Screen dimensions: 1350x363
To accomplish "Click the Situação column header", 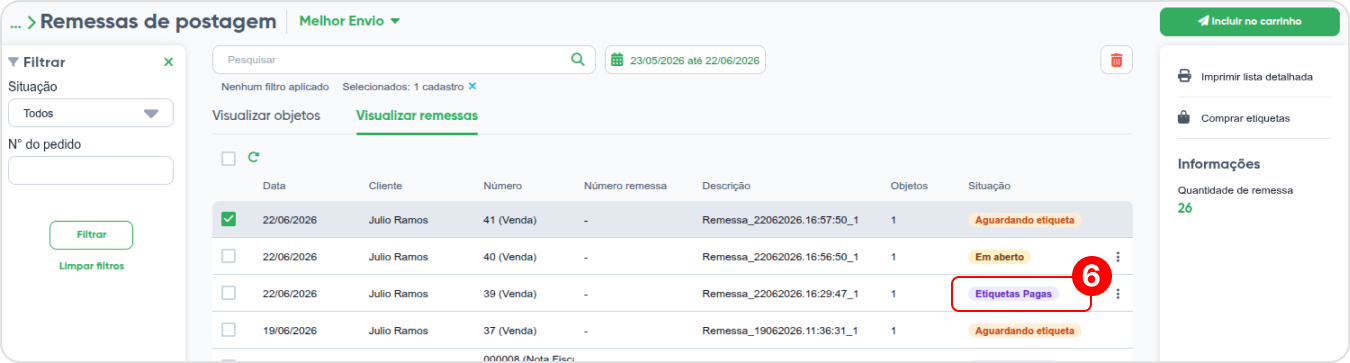I will (989, 186).
